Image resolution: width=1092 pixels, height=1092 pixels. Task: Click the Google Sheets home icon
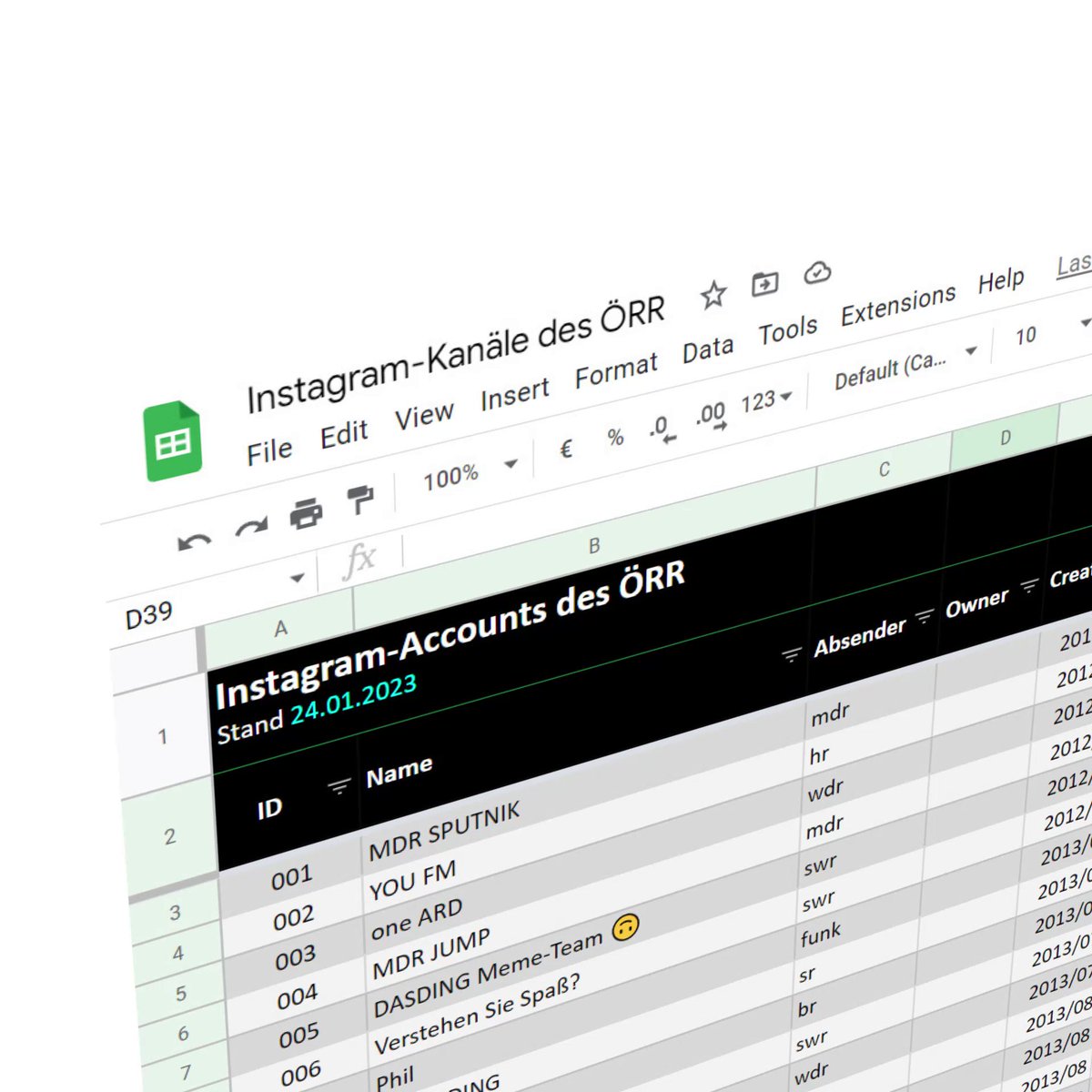click(172, 442)
